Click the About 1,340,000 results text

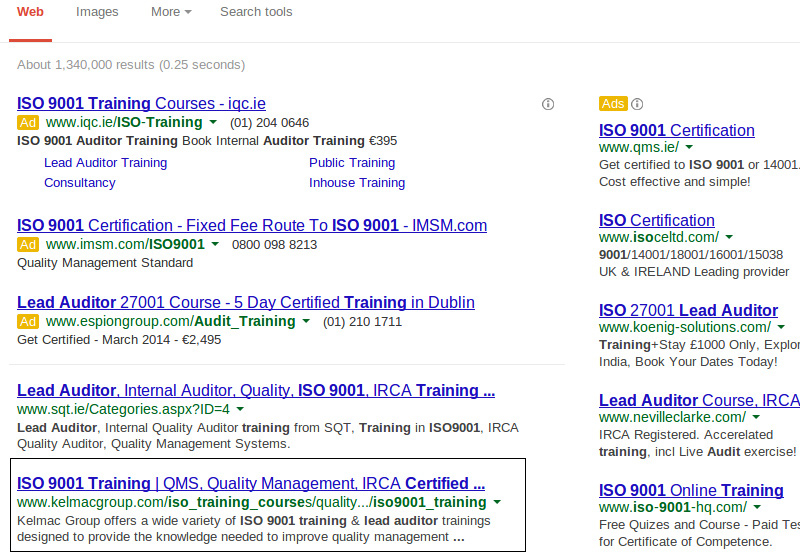(x=131, y=65)
